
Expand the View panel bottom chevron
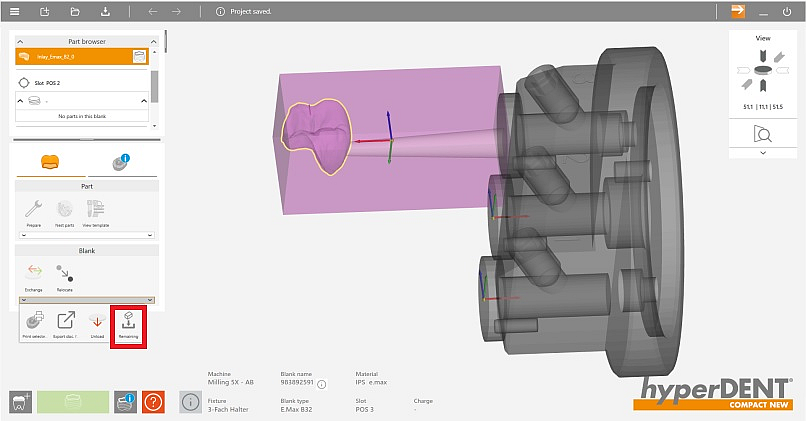[x=763, y=153]
